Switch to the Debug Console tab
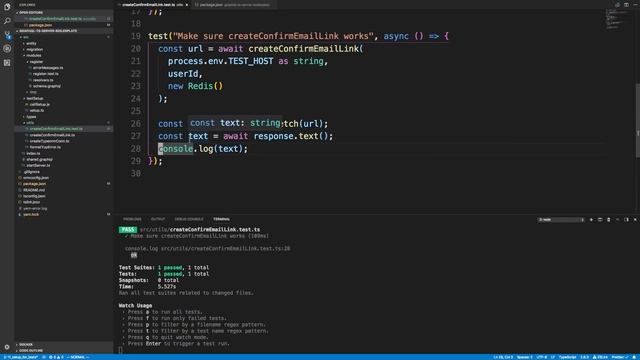 pyautogui.click(x=189, y=219)
